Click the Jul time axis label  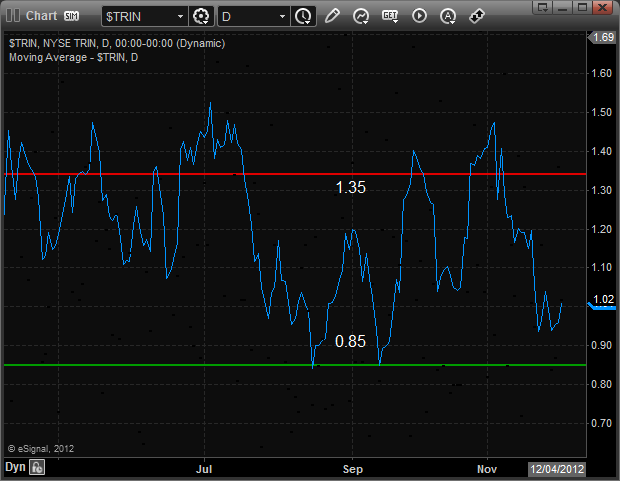[204, 469]
